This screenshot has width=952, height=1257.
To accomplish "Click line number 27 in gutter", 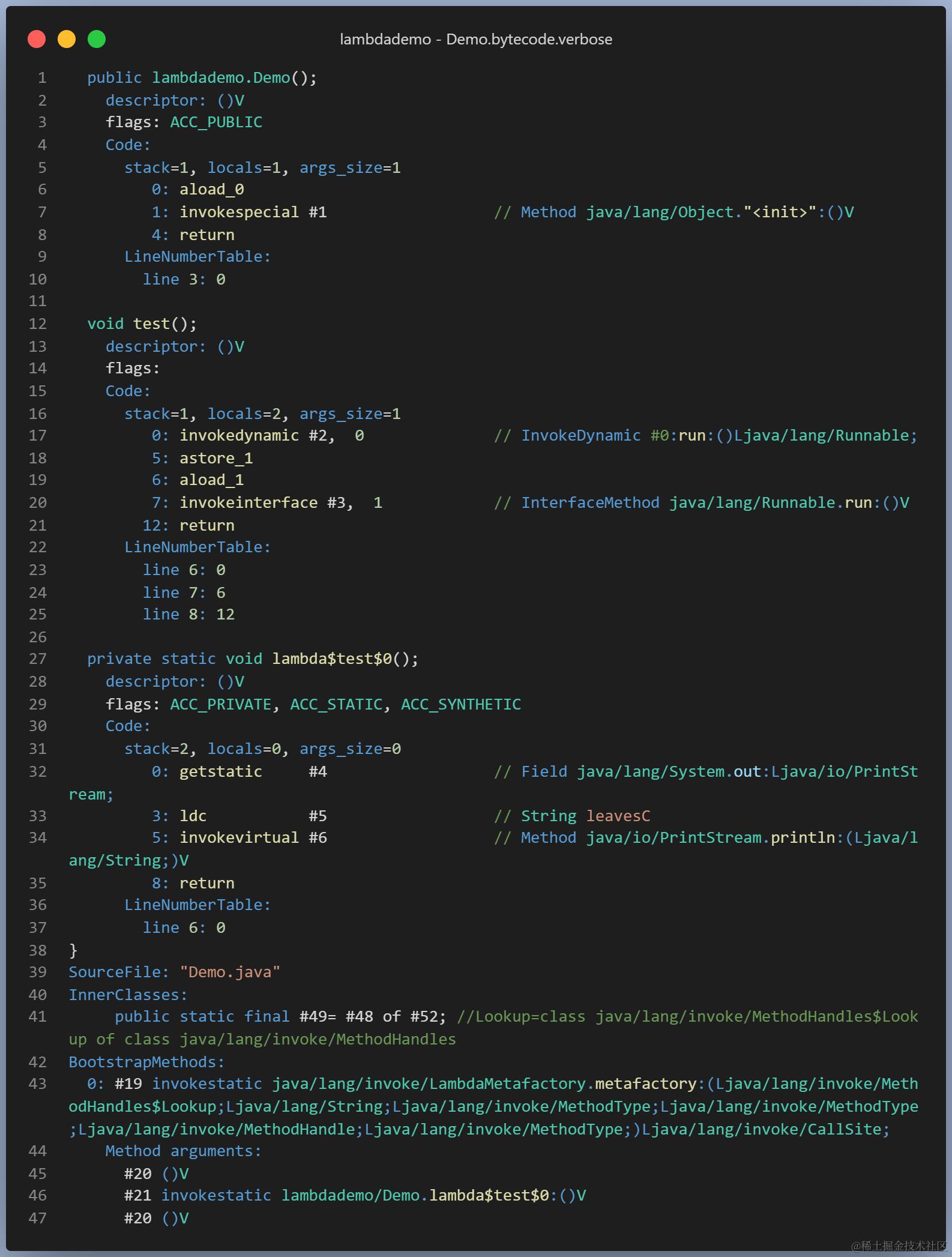I will (38, 659).
